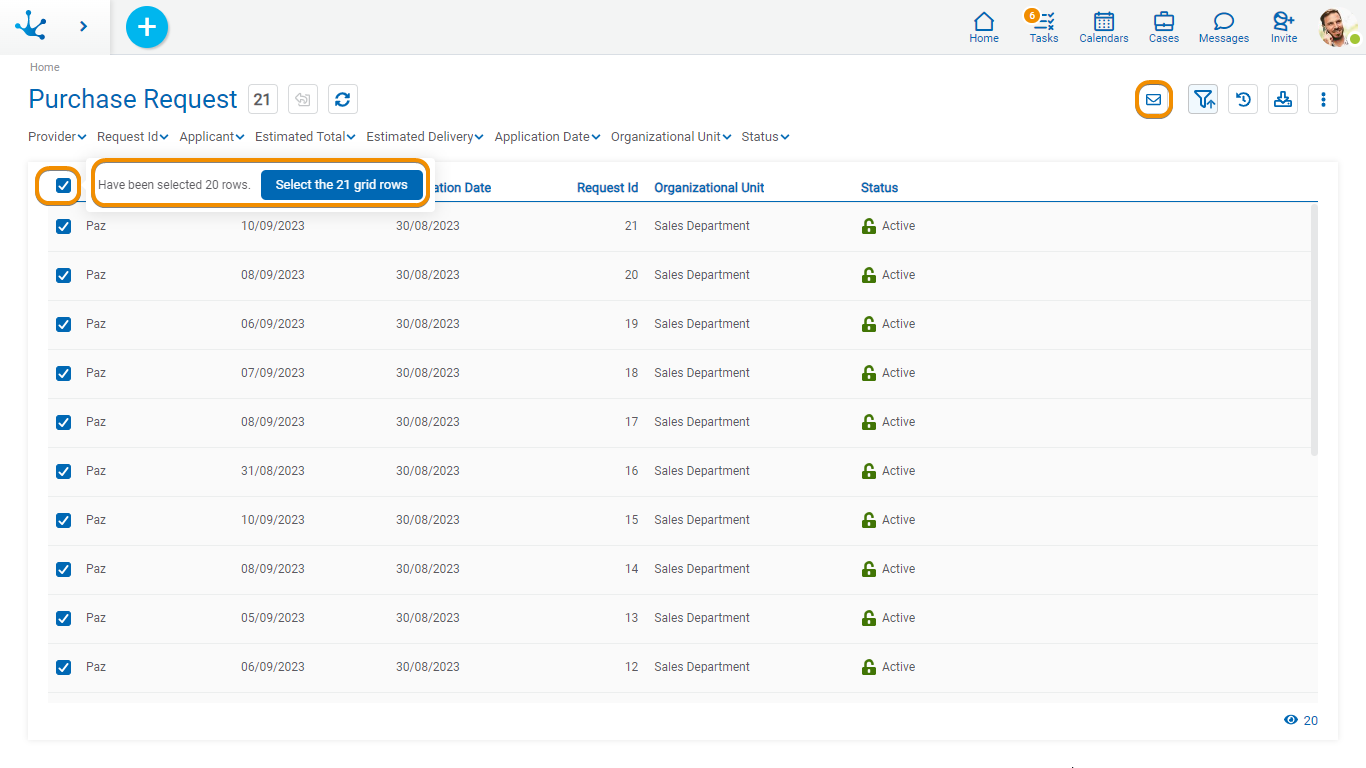Click the Home breadcrumb link
1366x768 pixels.
click(45, 67)
